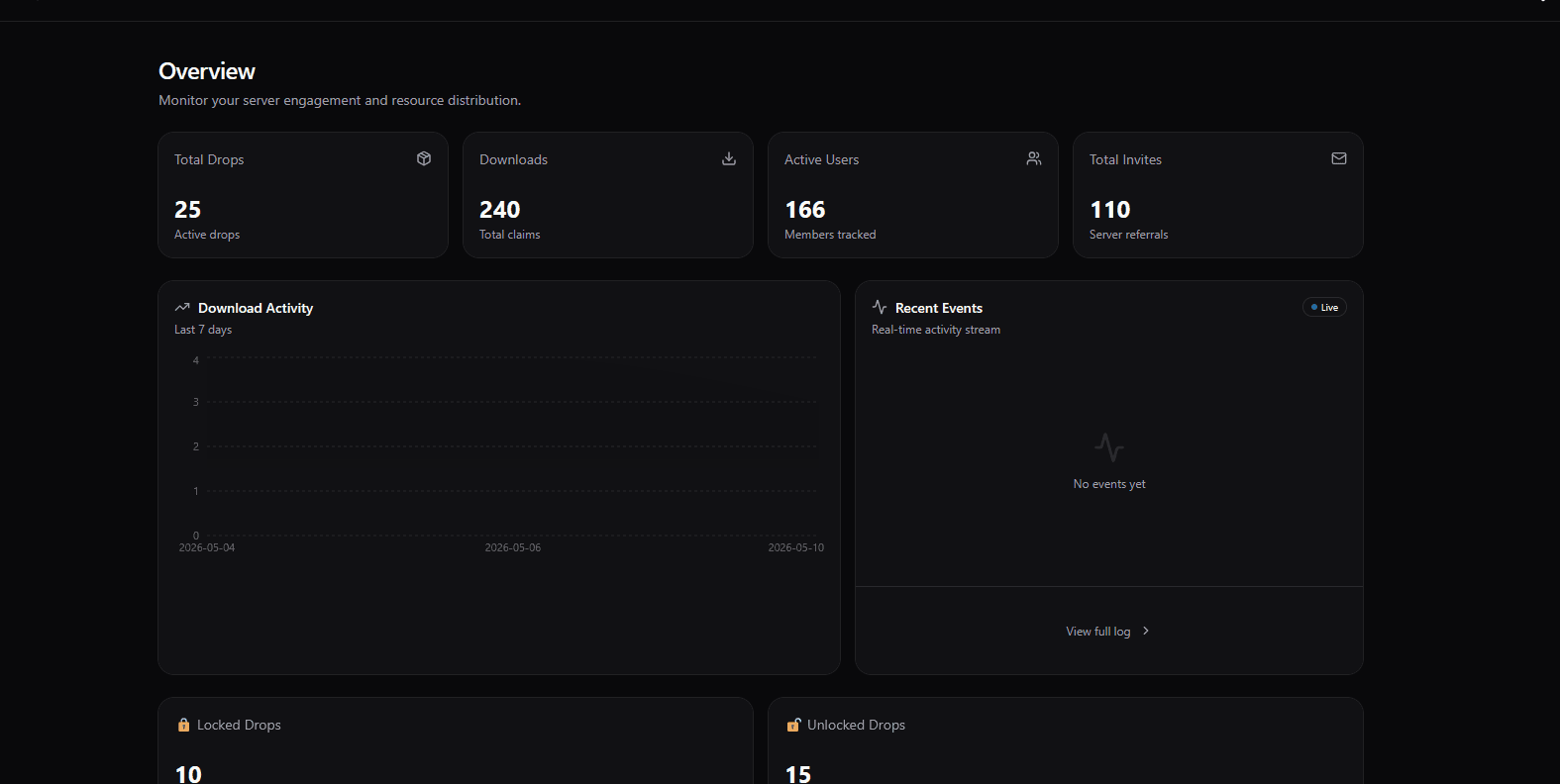Click the 10 locked drops value
The width and height of the screenshot is (1560, 784).
pos(188,774)
